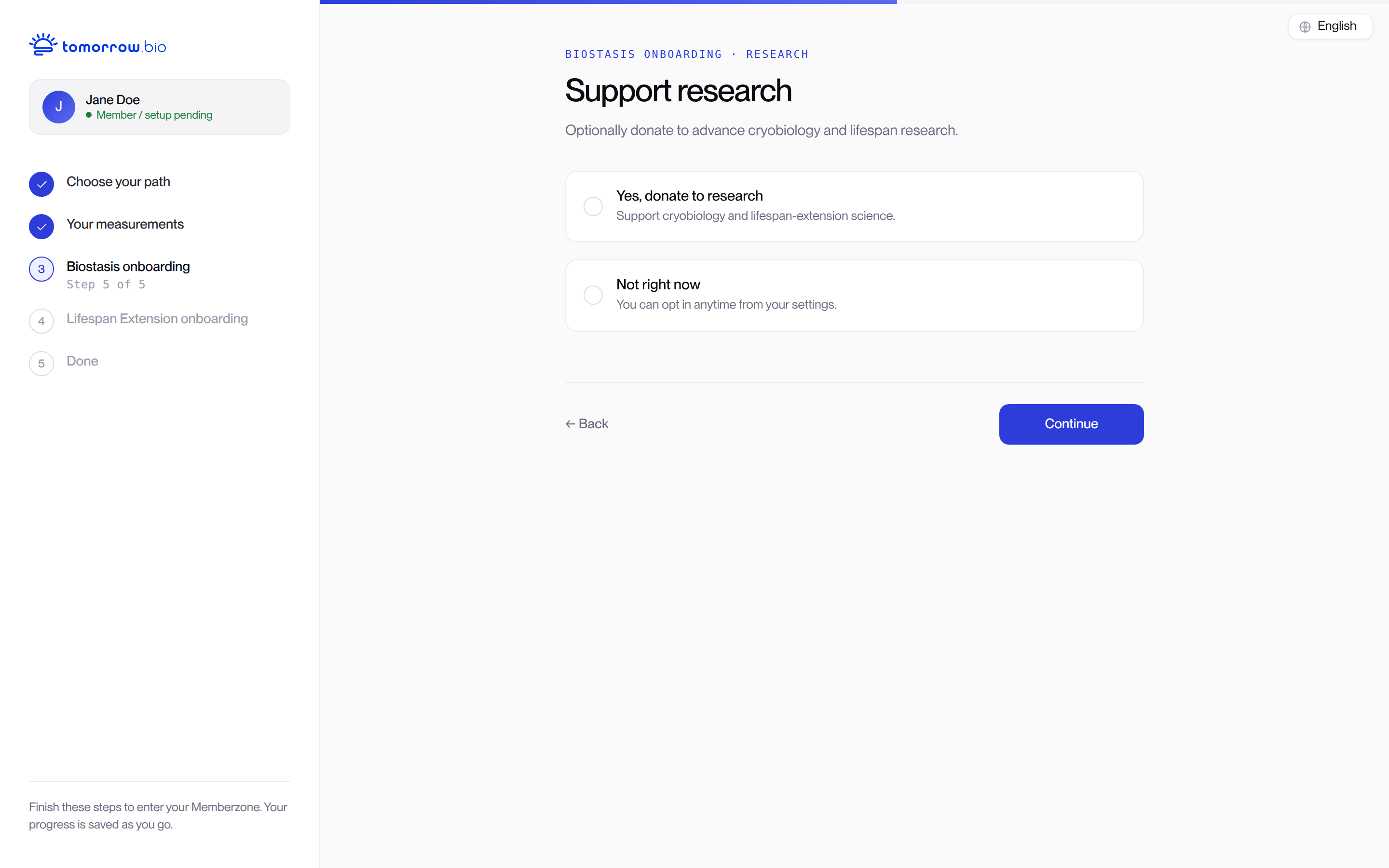Click the 'BIOSTASIS ONBOARDING · RESEARCH' breadcrumb label

[686, 54]
